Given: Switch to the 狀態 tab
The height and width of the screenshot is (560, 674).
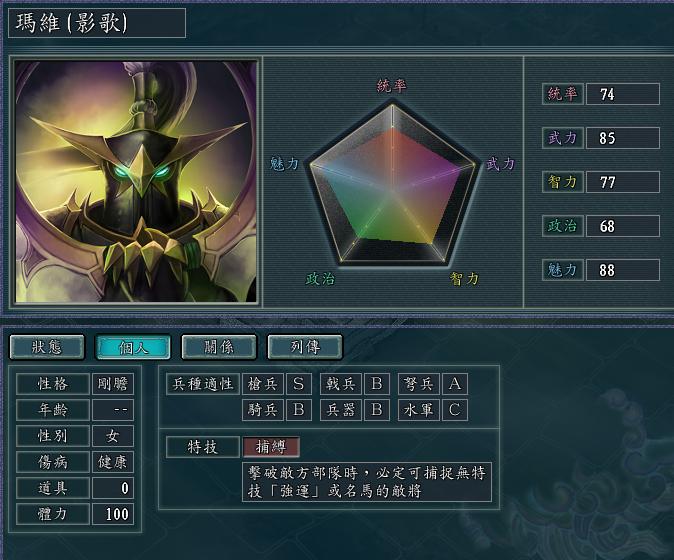Looking at the screenshot, I should [x=47, y=347].
